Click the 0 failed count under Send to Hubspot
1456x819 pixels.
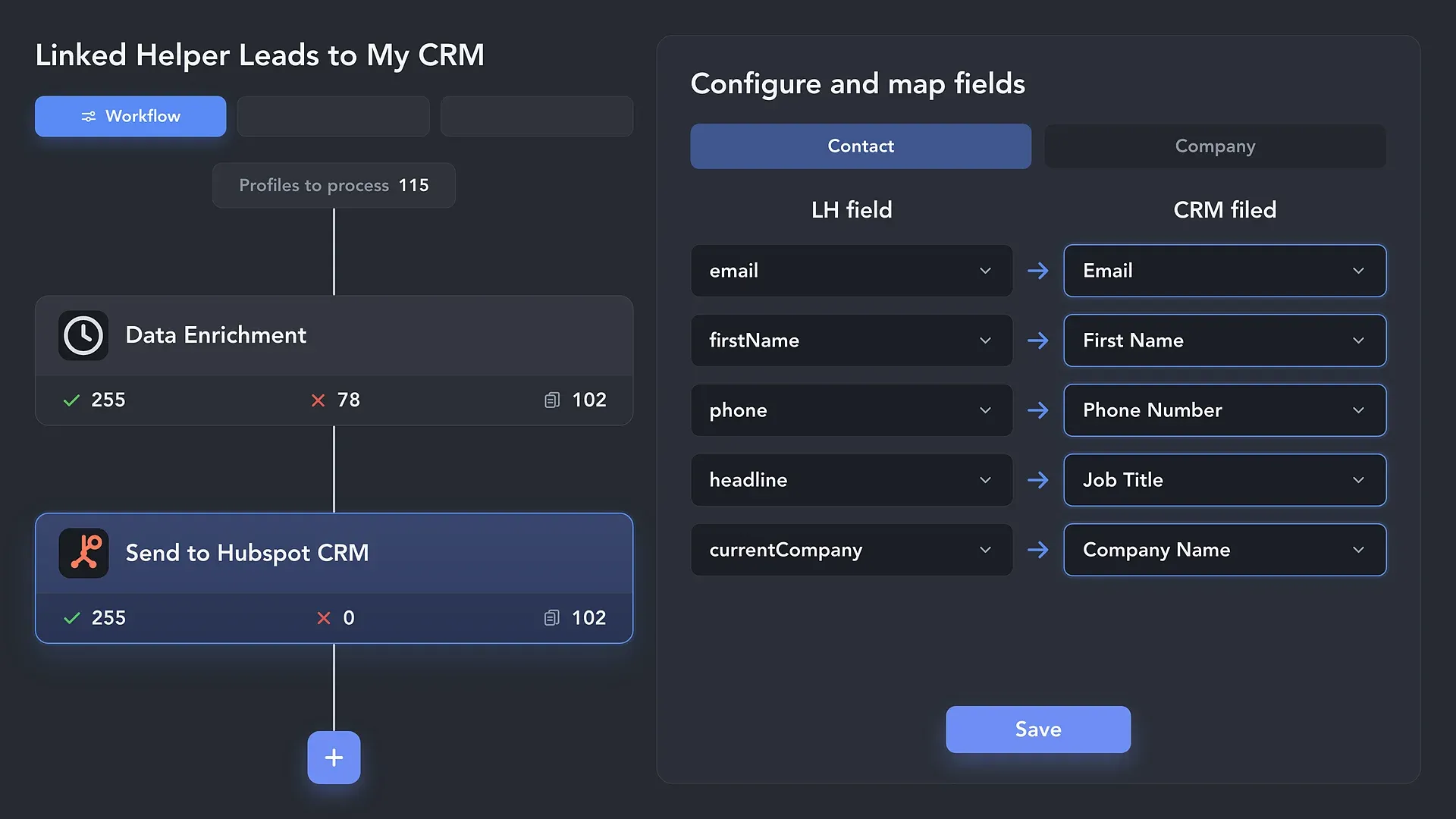349,618
